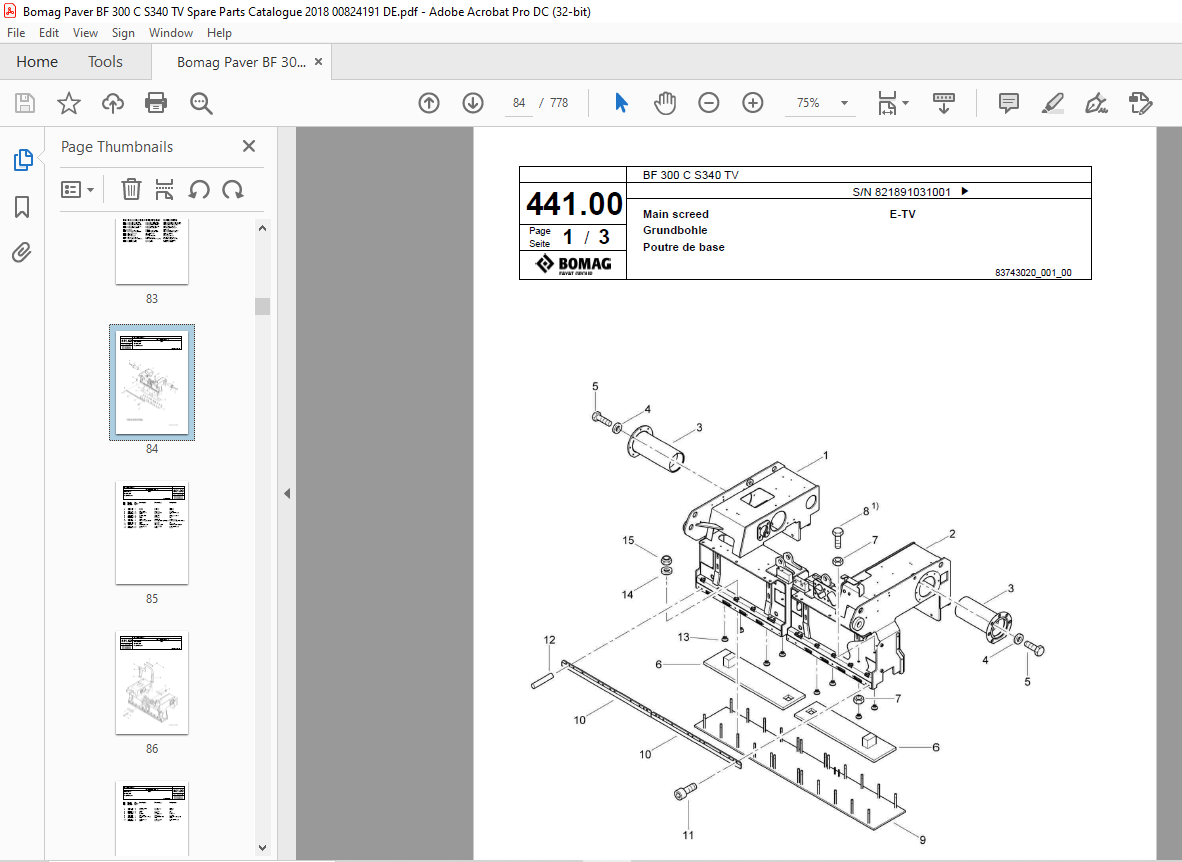1182x862 pixels.
Task: Select page 85 thumbnail
Action: point(152,532)
